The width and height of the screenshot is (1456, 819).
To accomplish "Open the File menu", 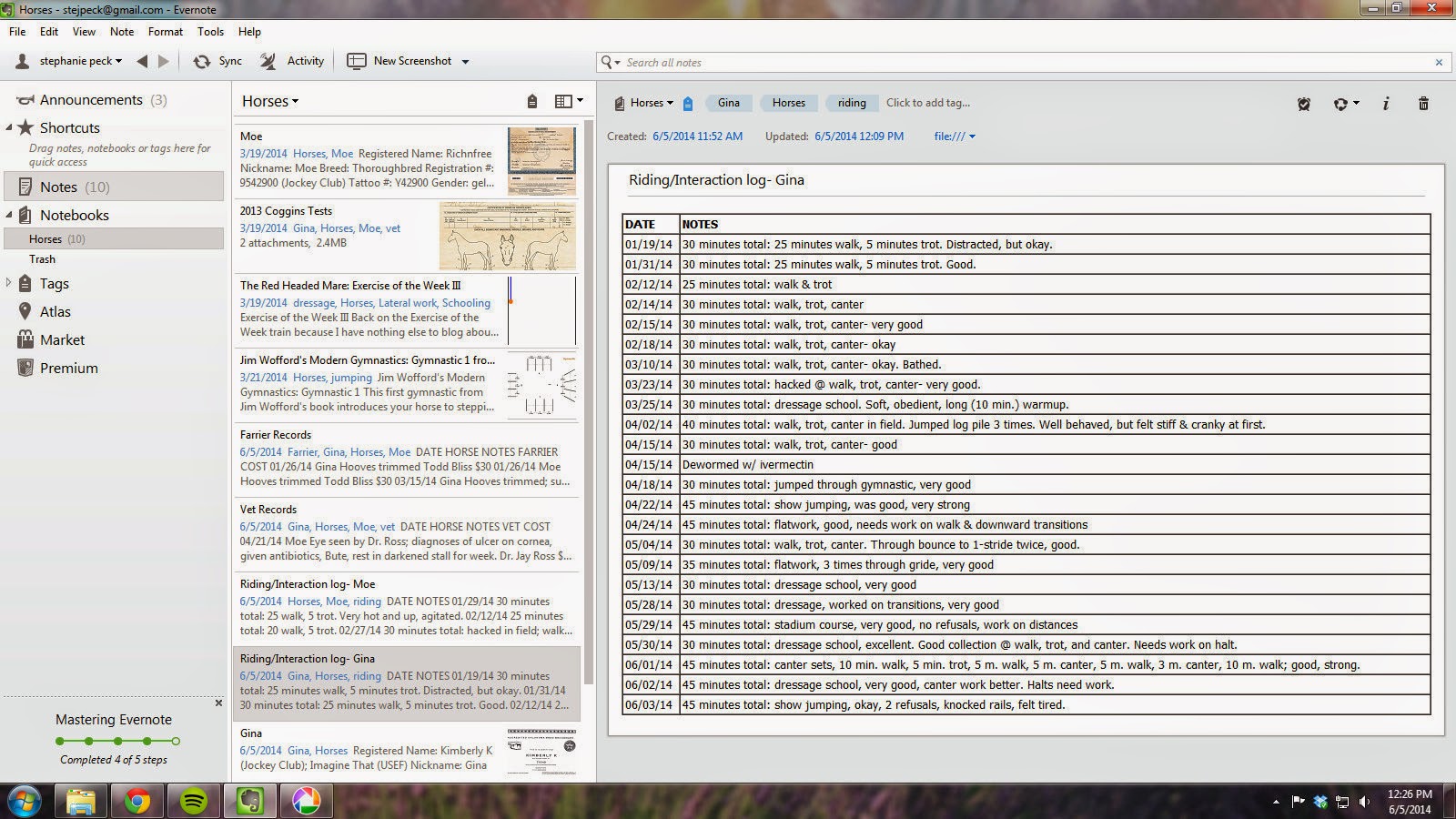I will click(17, 31).
